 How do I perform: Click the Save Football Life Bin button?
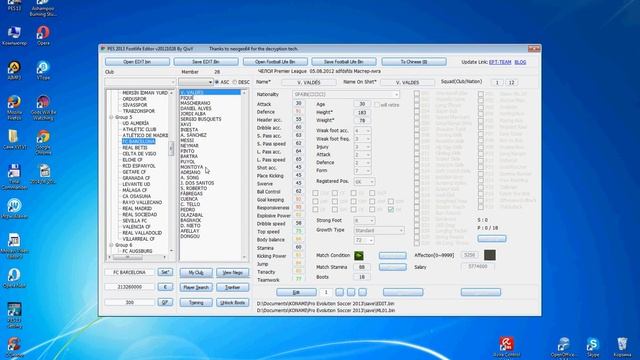pyautogui.click(x=344, y=62)
